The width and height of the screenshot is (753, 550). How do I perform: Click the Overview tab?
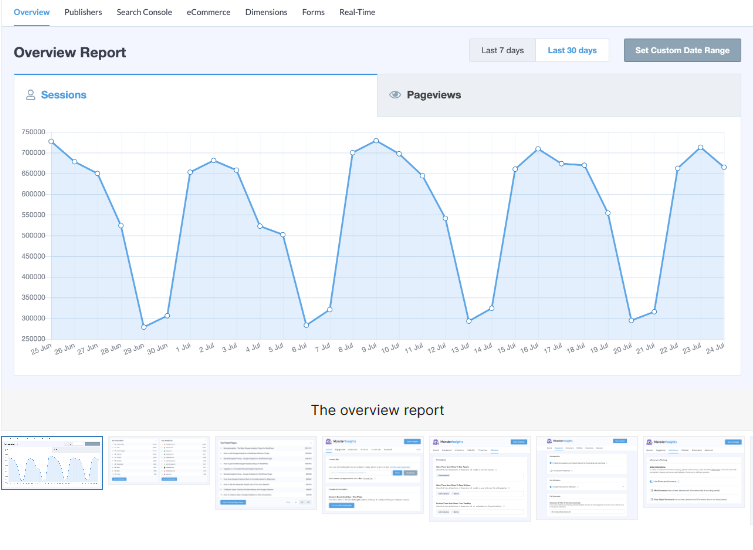click(x=32, y=12)
